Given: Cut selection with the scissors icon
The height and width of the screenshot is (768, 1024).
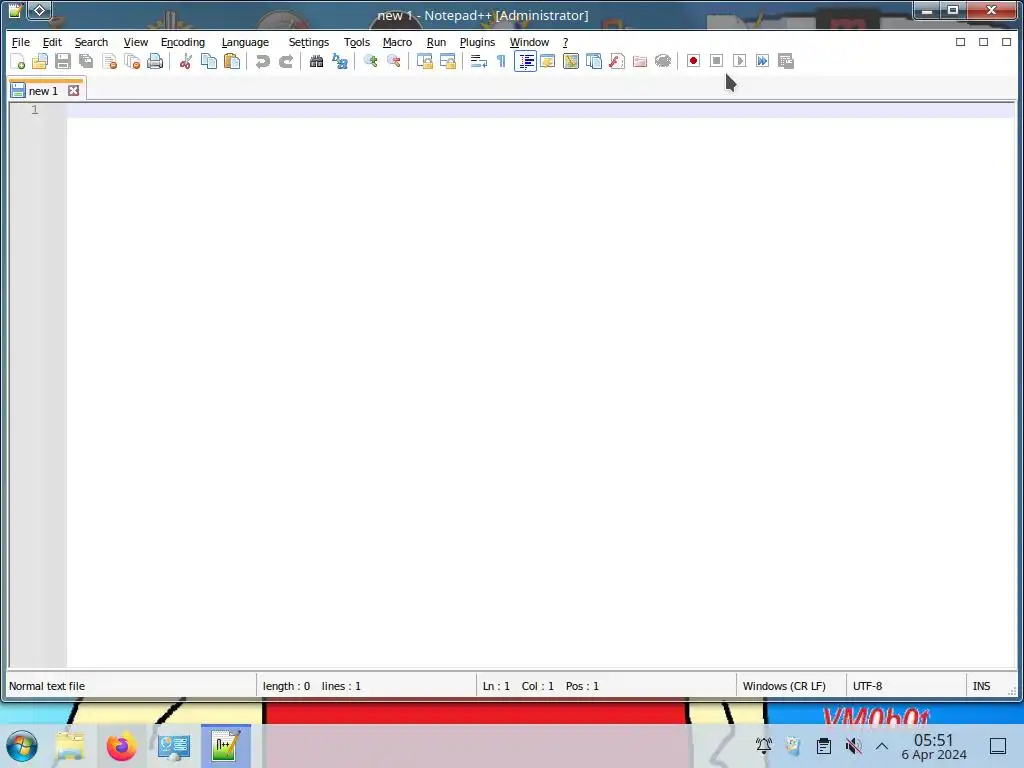Looking at the screenshot, I should coord(186,61).
